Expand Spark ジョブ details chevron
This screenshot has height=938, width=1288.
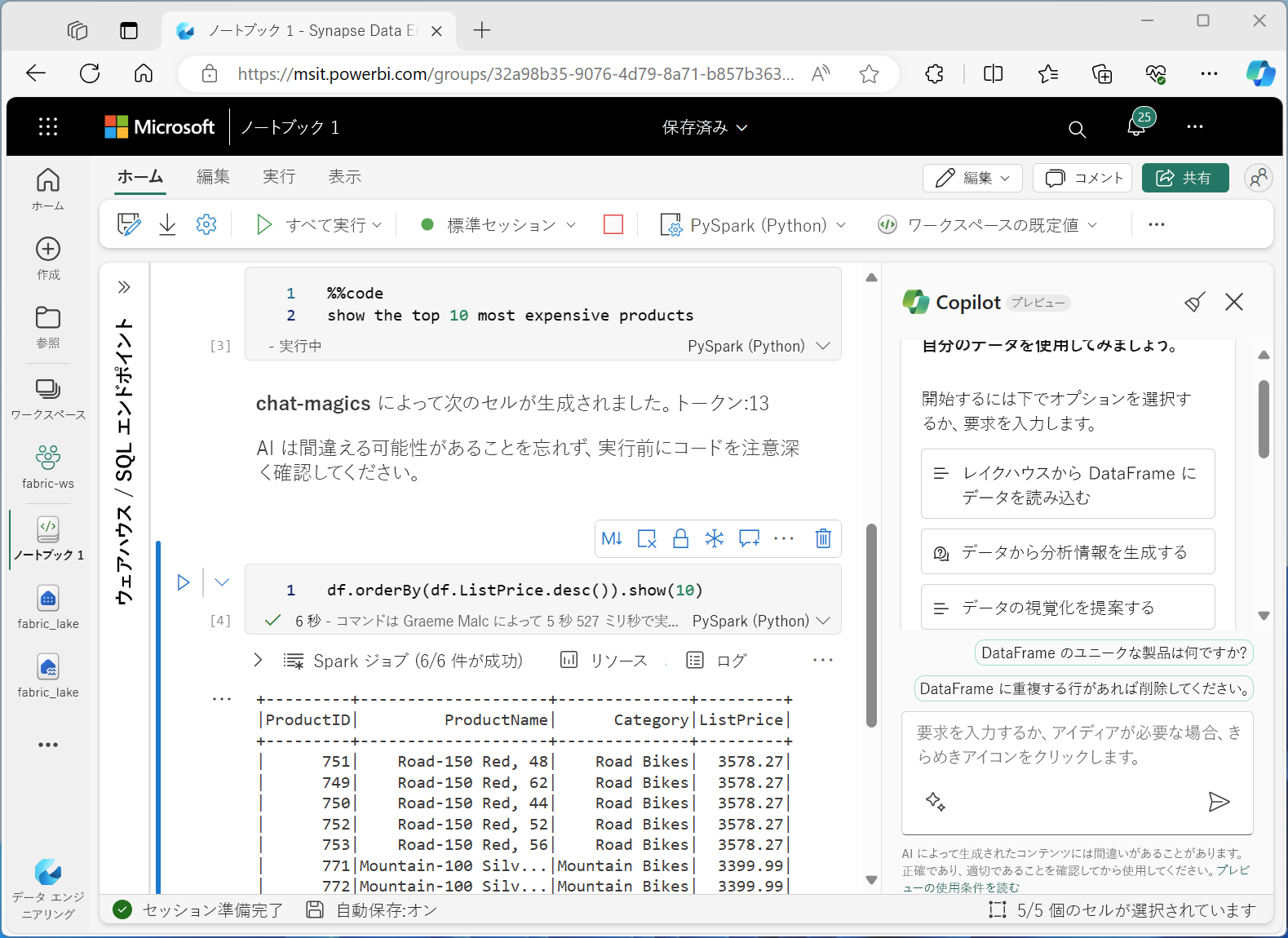[258, 660]
